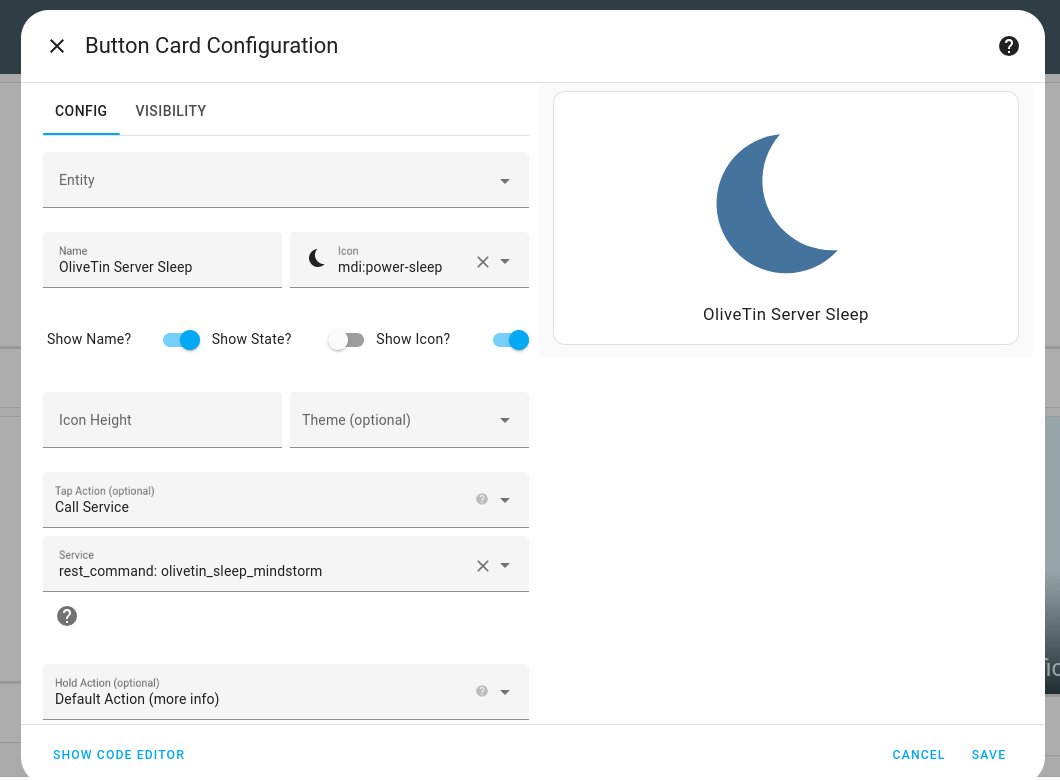The image size is (1060, 780).
Task: Save the button card configuration
Action: (988, 755)
